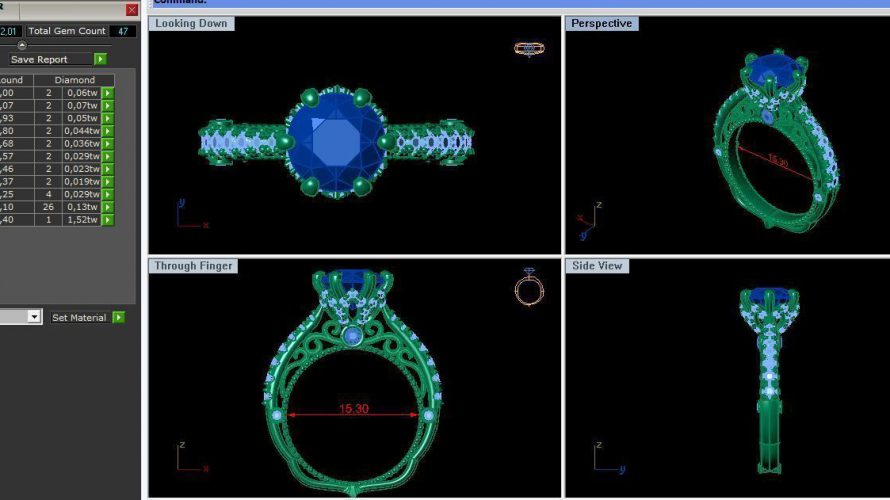The image size is (890, 500).
Task: Click green arrow in the 0,13tw row
Action: pos(108,207)
